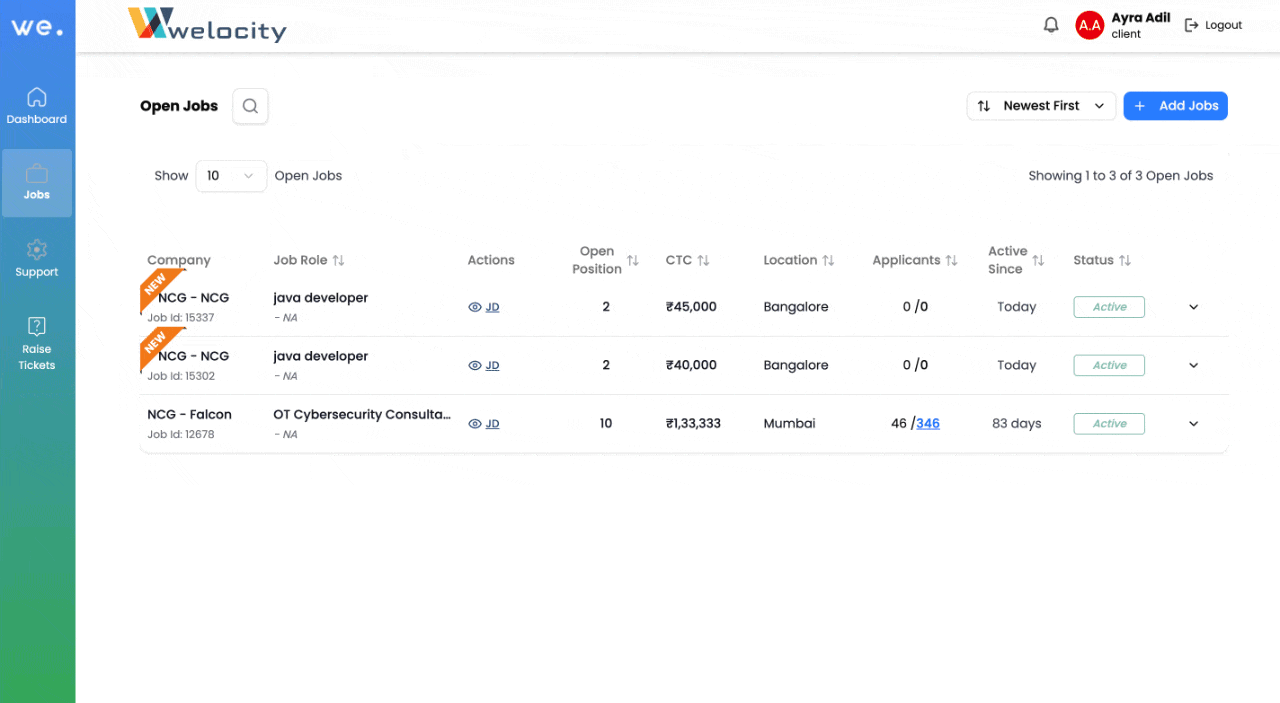View JD eye icon for OT Cybersecurity job

(475, 424)
